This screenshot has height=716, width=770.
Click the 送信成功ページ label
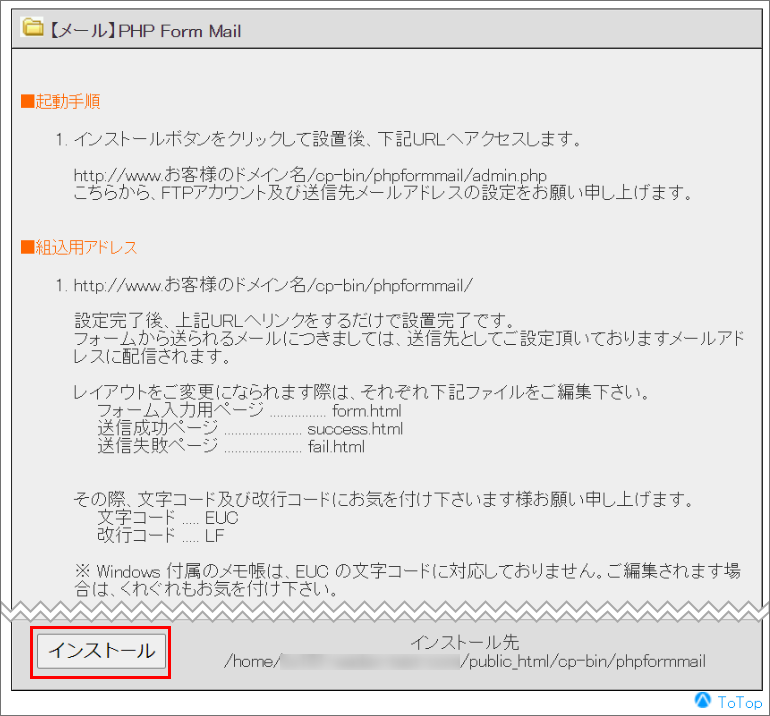point(158,428)
